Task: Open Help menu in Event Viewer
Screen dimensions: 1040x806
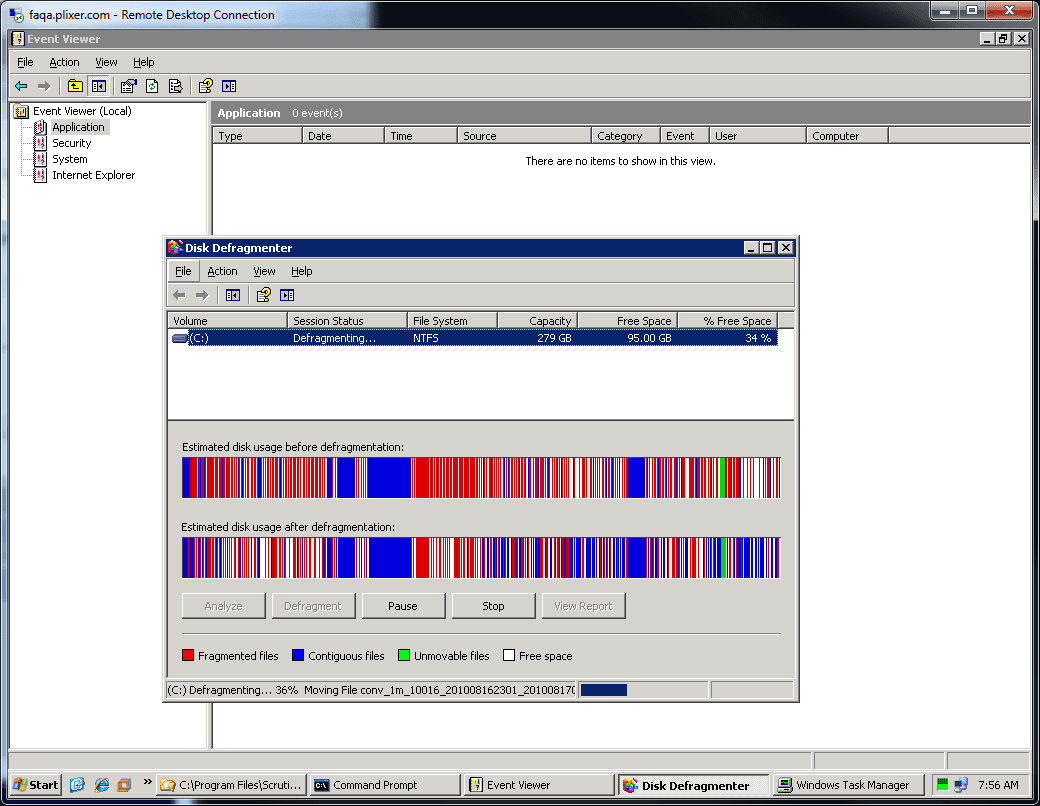Action: (x=144, y=62)
